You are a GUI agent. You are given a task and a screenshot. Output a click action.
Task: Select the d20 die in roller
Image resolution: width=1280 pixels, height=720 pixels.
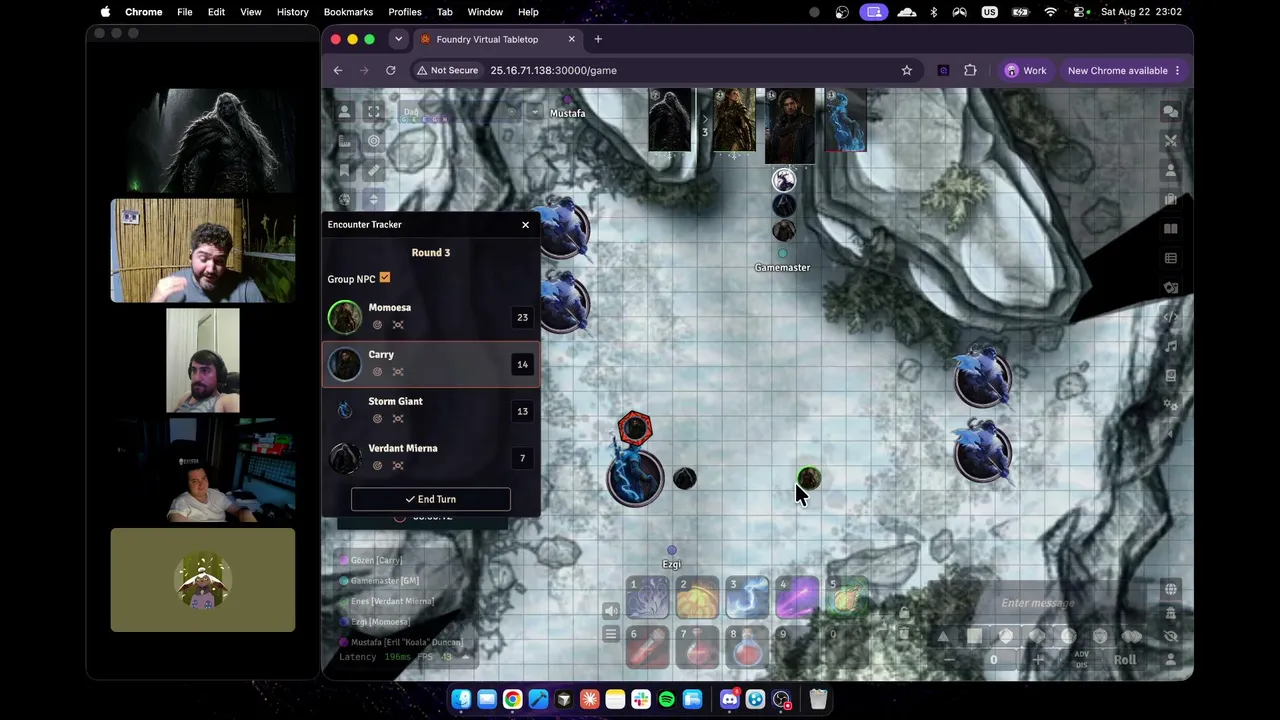coord(1100,636)
